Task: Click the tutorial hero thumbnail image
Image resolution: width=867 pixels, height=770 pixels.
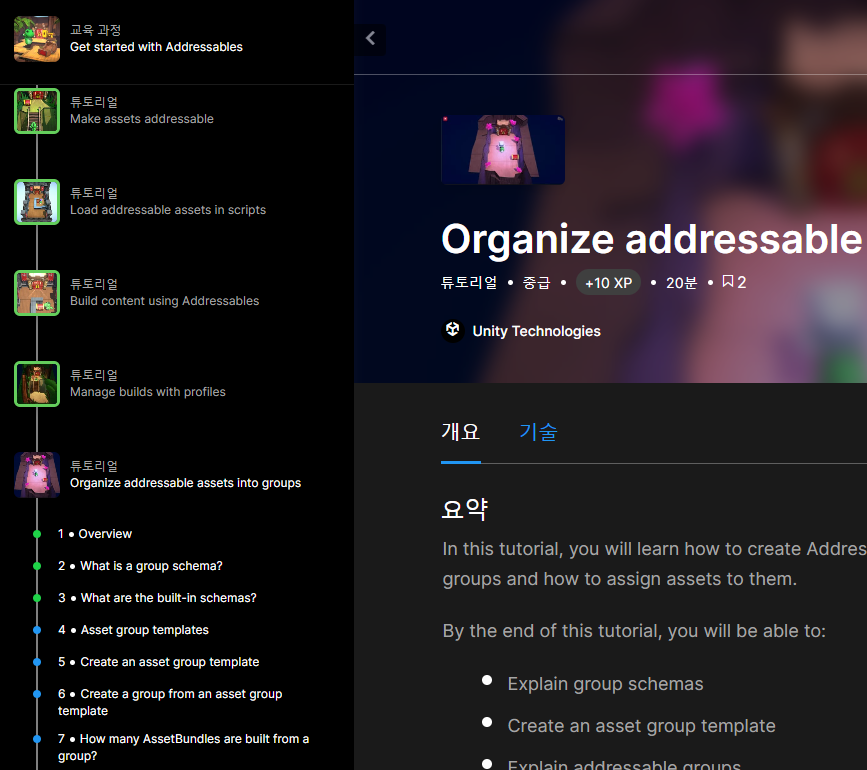Action: (503, 149)
